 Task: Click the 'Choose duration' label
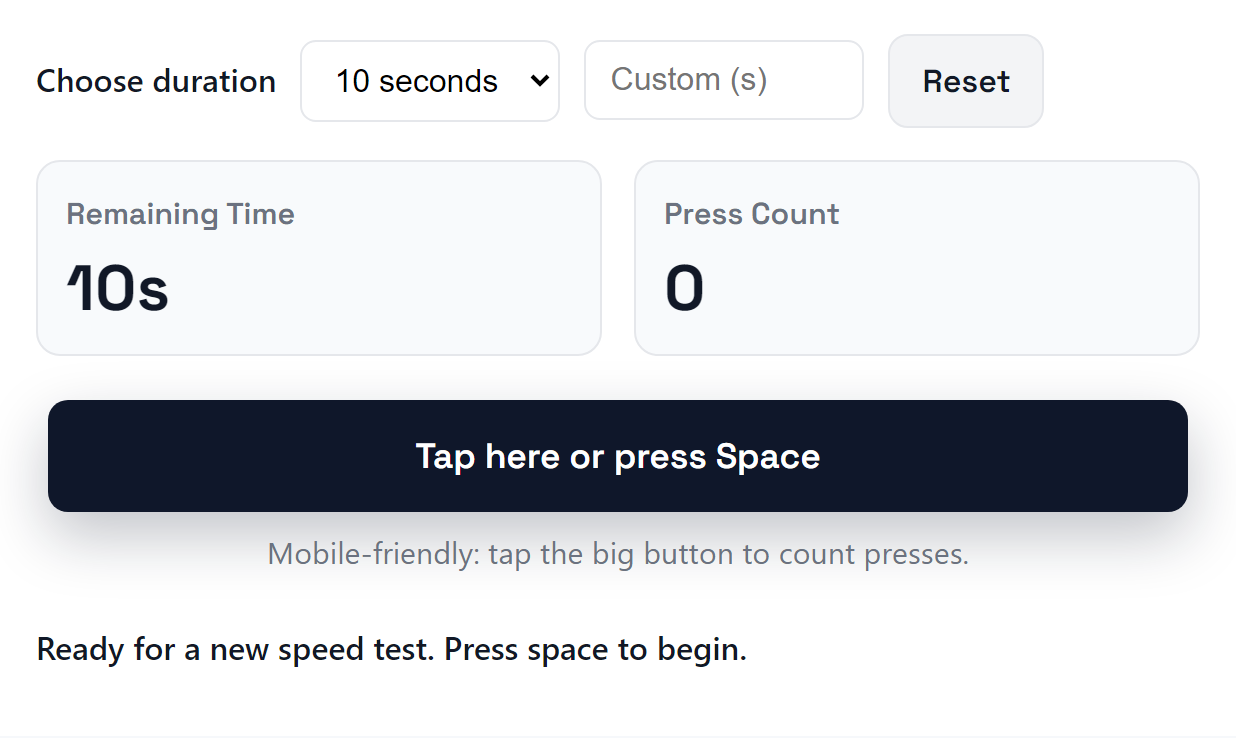156,81
